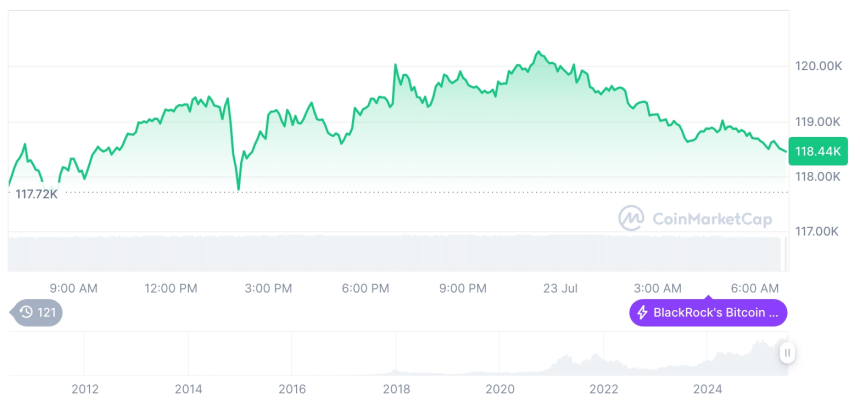The image size is (860, 401).
Task: Click the 23 Jul date label
Action: pos(559,288)
